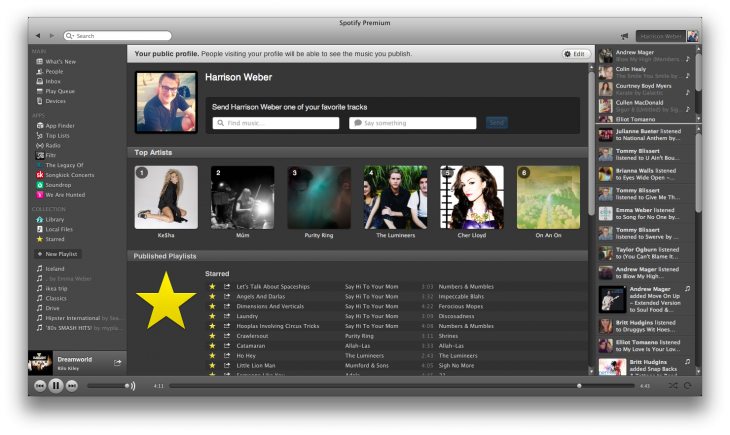Image resolution: width=730 pixels, height=435 pixels.
Task: Click the Say something field
Action: click(413, 123)
